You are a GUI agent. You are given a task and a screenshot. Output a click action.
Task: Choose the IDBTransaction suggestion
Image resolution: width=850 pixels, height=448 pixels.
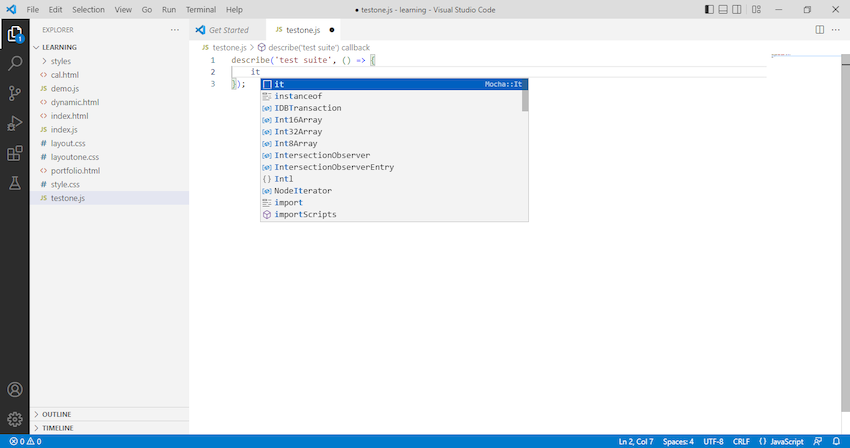[x=391, y=108]
